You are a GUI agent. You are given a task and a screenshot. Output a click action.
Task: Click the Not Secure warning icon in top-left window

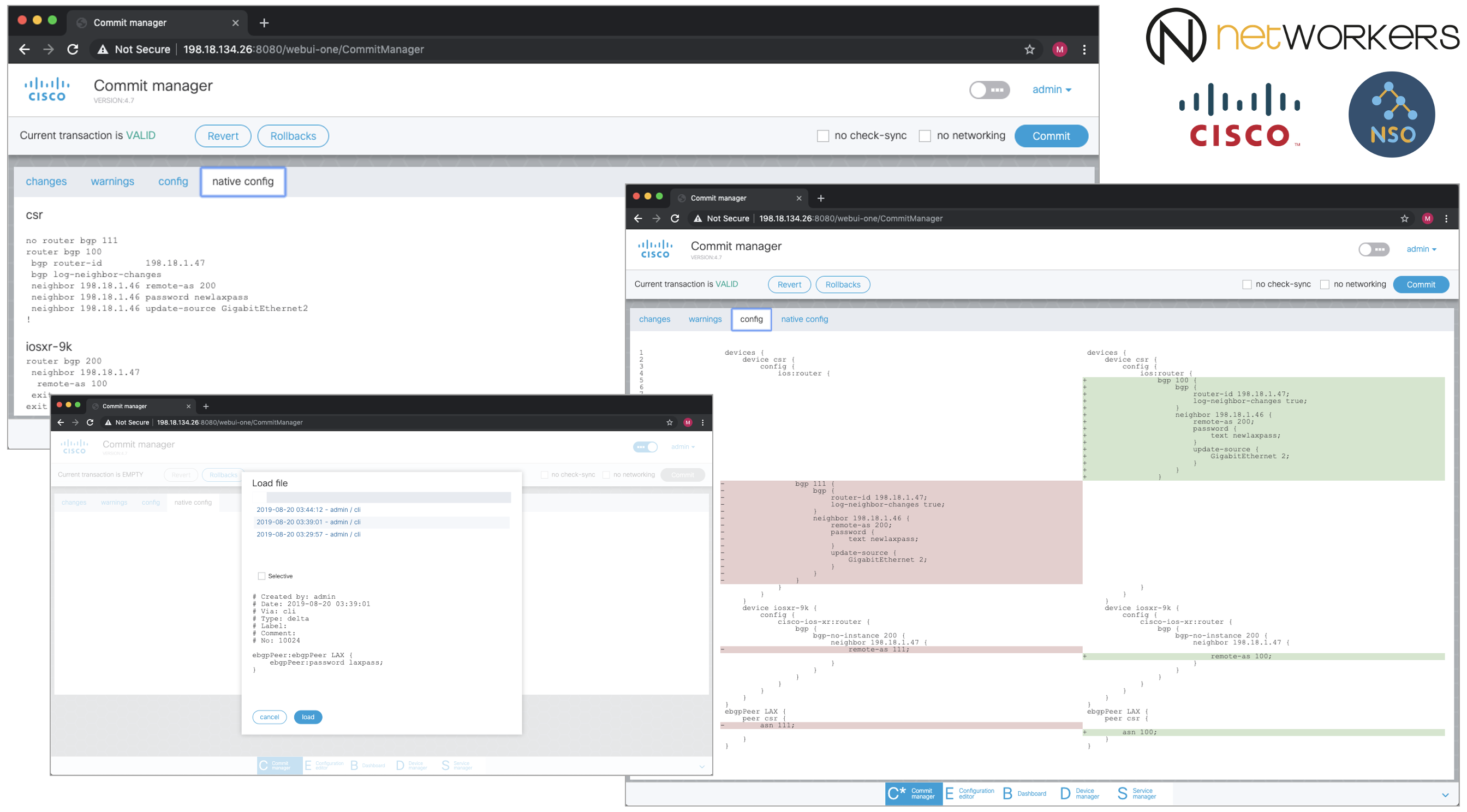click(103, 50)
